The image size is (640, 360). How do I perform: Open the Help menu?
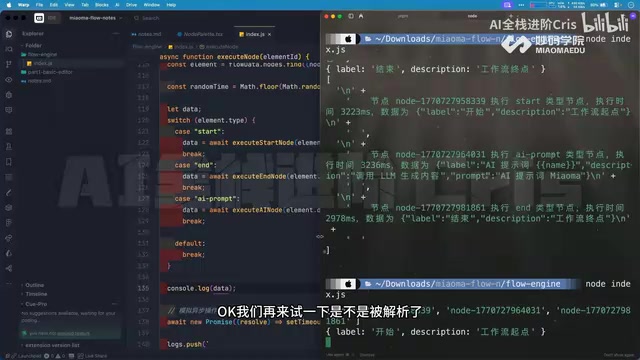pyautogui.click(x=171, y=5)
